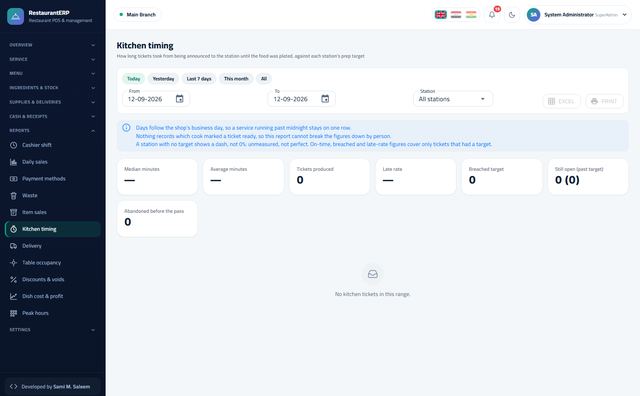Screen dimensions: 640x396
Task: Expand the Menu sidebar section
Action: pos(52,73)
